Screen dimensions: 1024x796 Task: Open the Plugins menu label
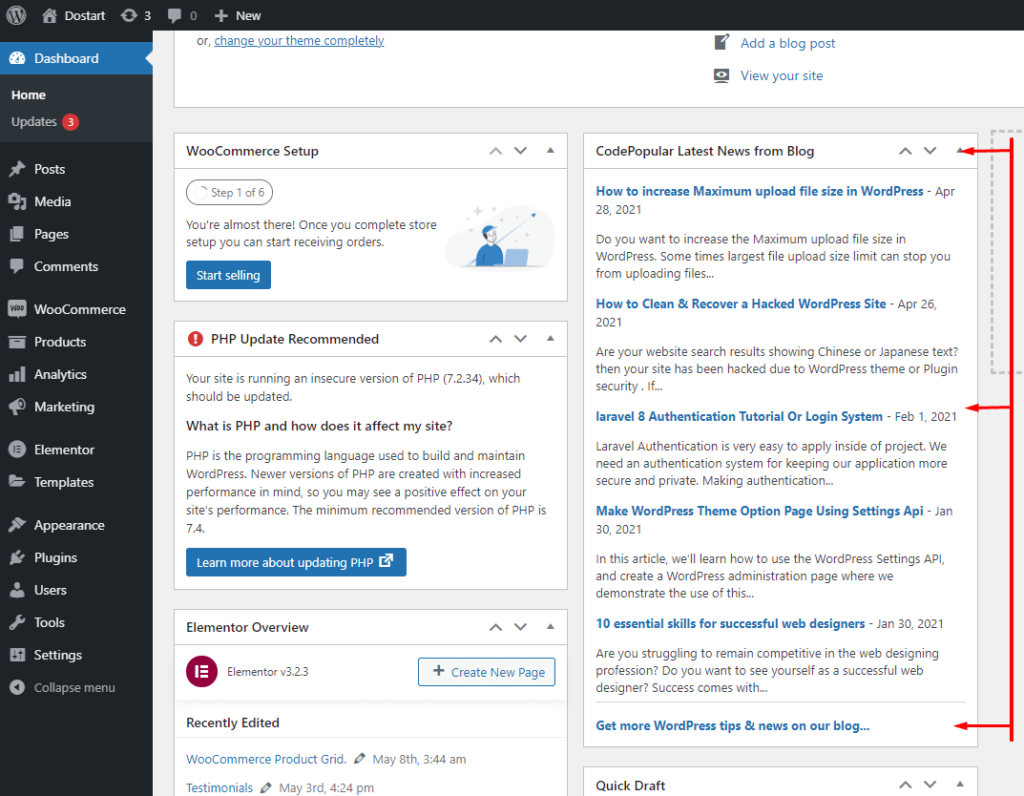pos(56,558)
